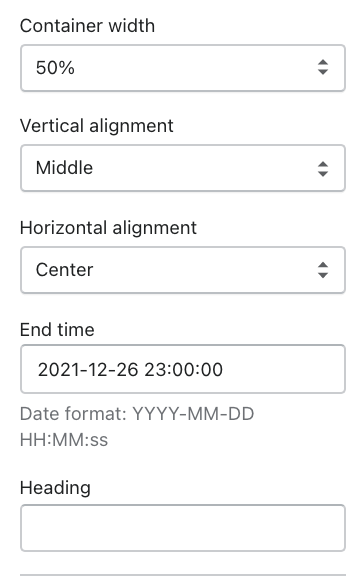Click the up-down arrows icon beside 50%
Screen dimensions: 362x576
[323, 67]
